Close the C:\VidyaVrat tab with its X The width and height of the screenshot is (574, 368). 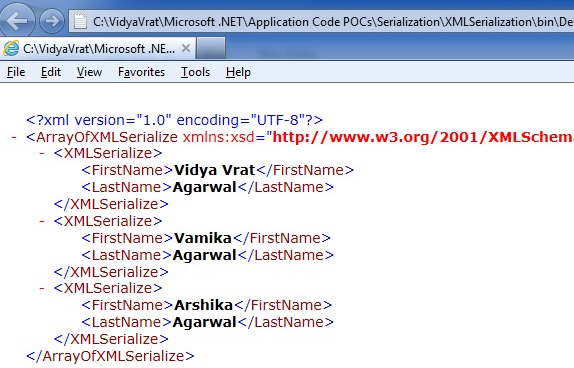point(186,48)
